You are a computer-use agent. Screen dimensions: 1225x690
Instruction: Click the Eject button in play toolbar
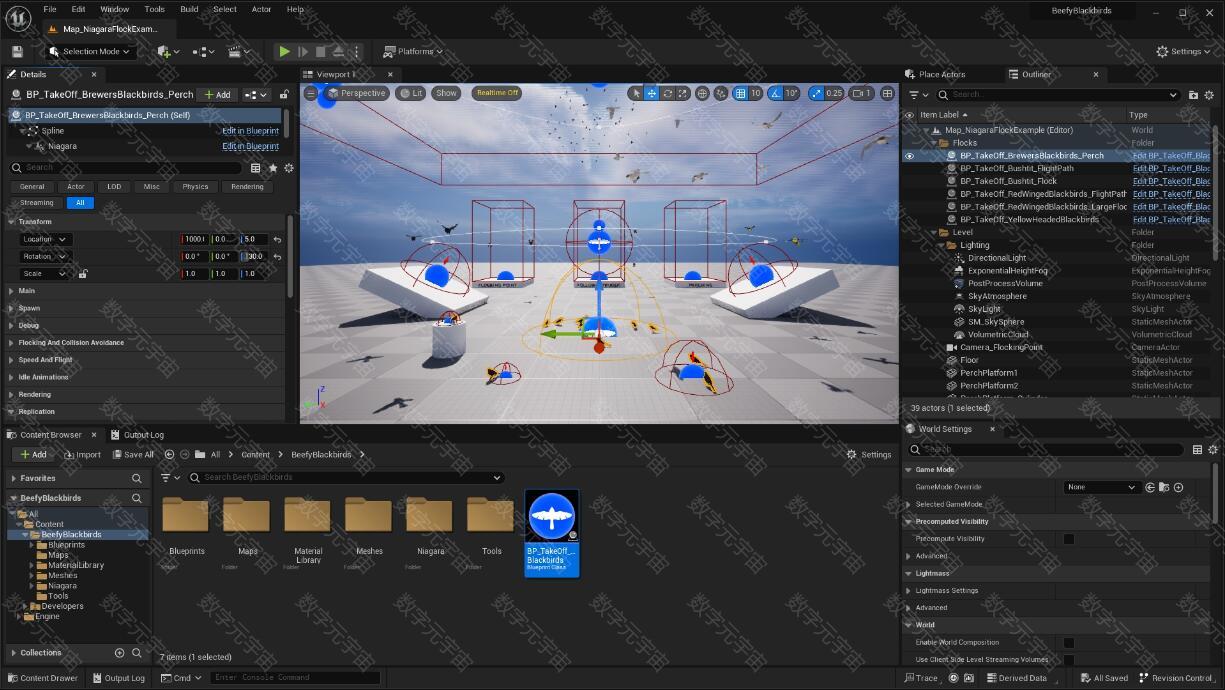click(338, 51)
